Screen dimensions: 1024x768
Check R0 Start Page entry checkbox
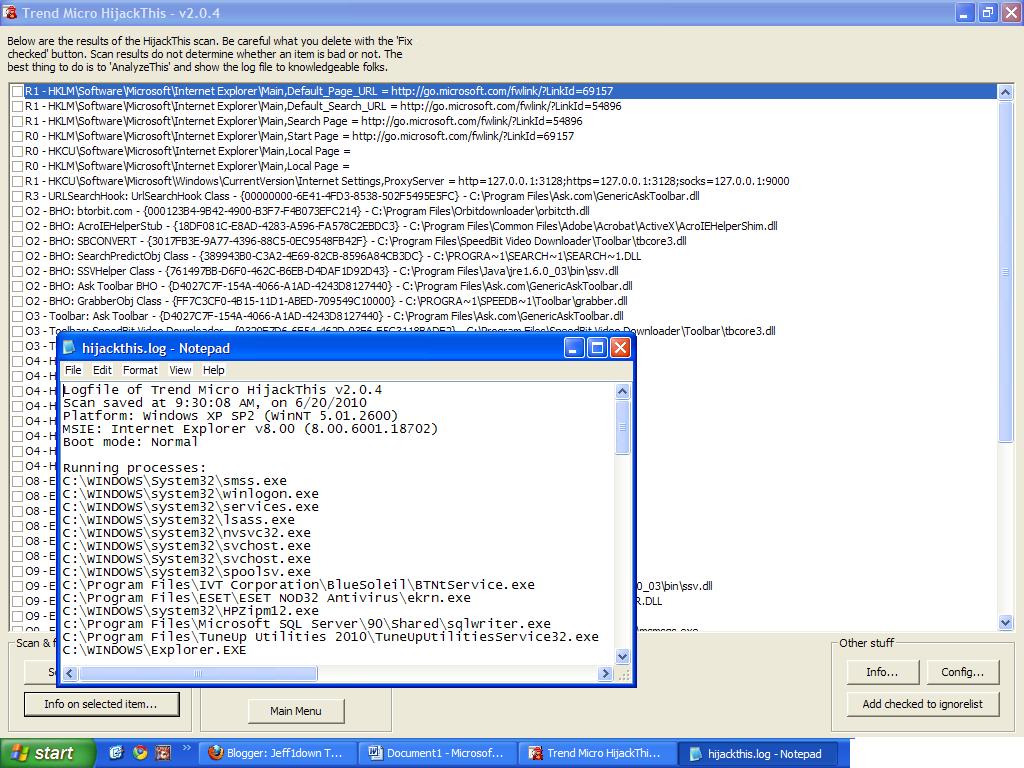[x=18, y=136]
